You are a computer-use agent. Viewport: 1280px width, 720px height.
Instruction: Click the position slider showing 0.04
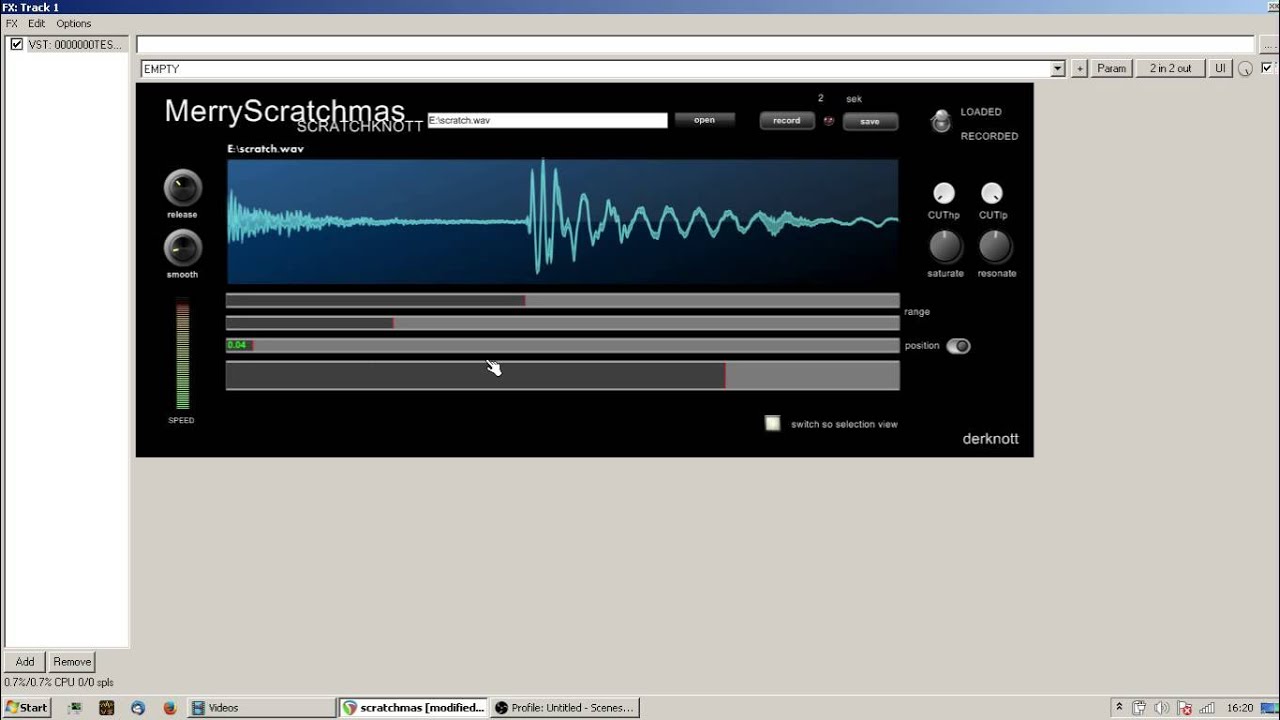[563, 345]
